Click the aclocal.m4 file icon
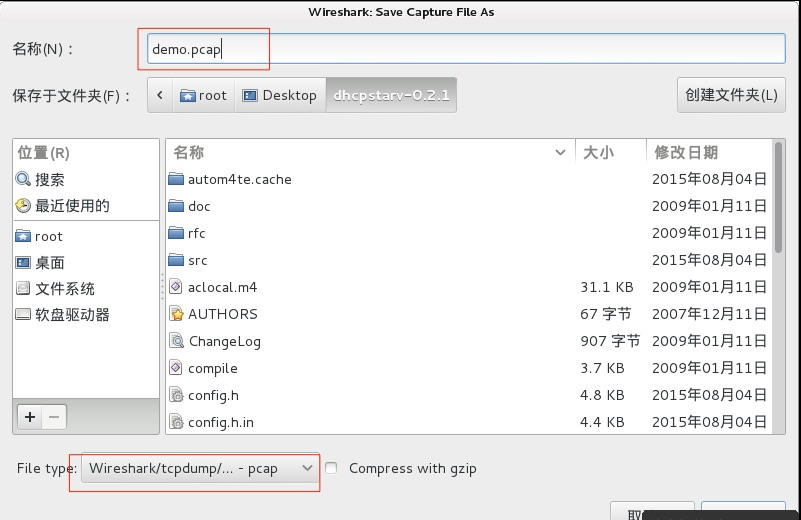This screenshot has height=520, width=801. coord(176,287)
